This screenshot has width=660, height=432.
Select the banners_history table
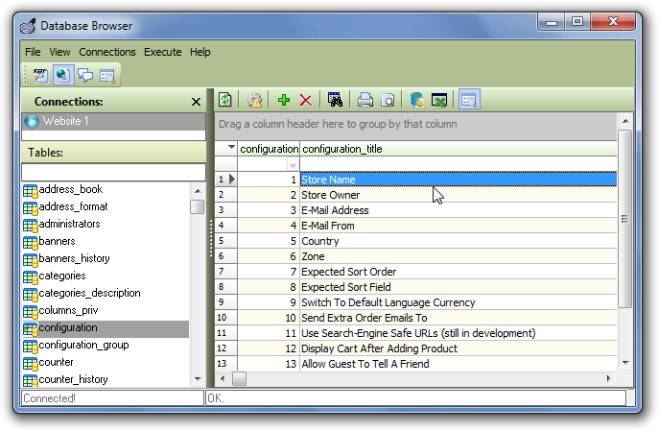click(73, 258)
